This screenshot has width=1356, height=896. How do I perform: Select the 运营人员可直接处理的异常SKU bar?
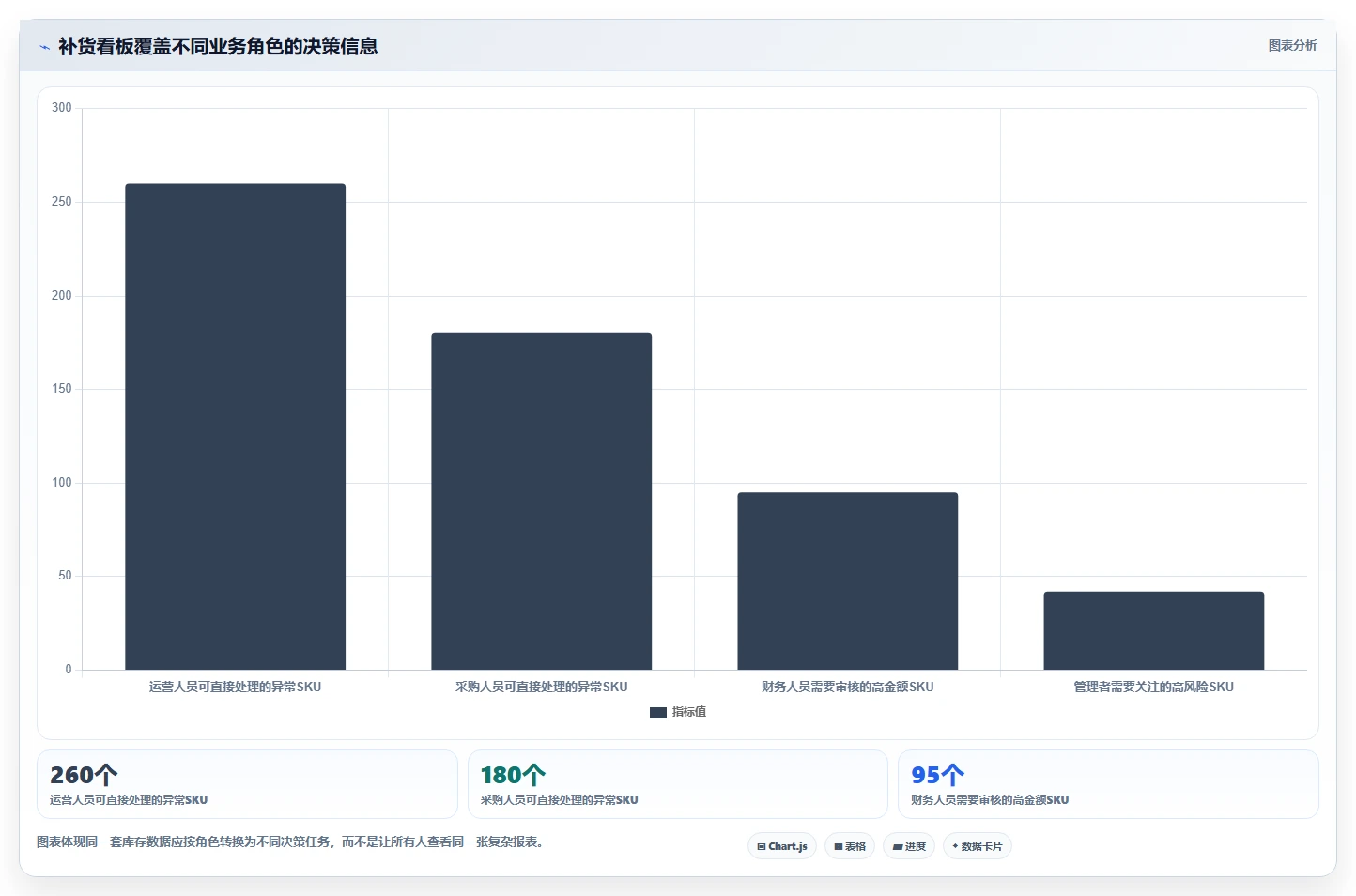click(236, 426)
